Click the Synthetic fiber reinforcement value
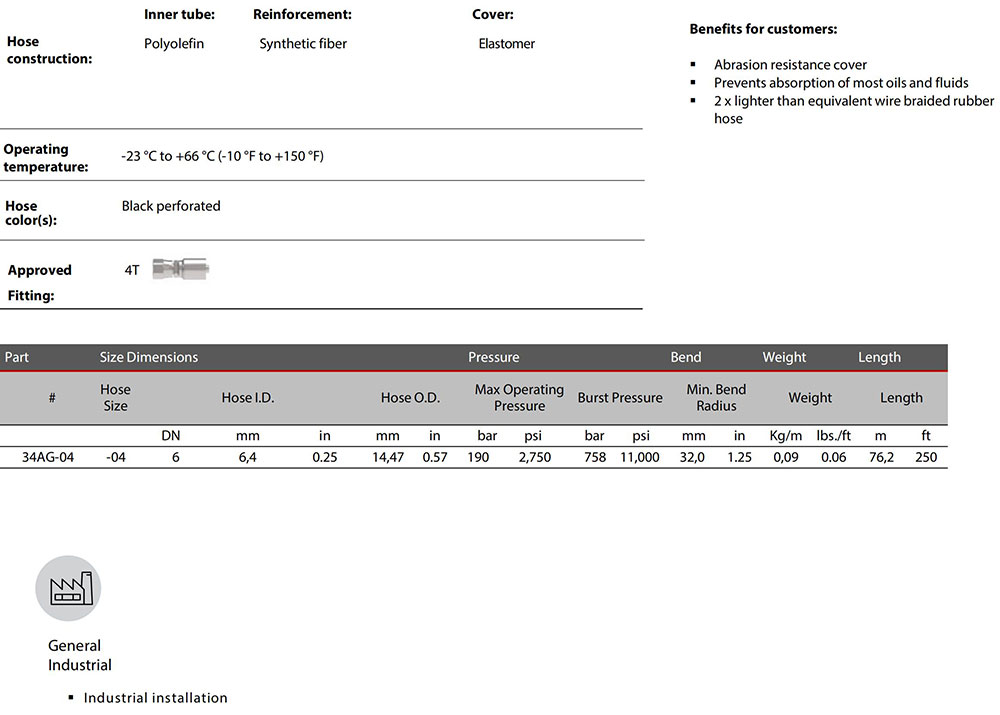This screenshot has width=1000, height=715. tap(303, 44)
